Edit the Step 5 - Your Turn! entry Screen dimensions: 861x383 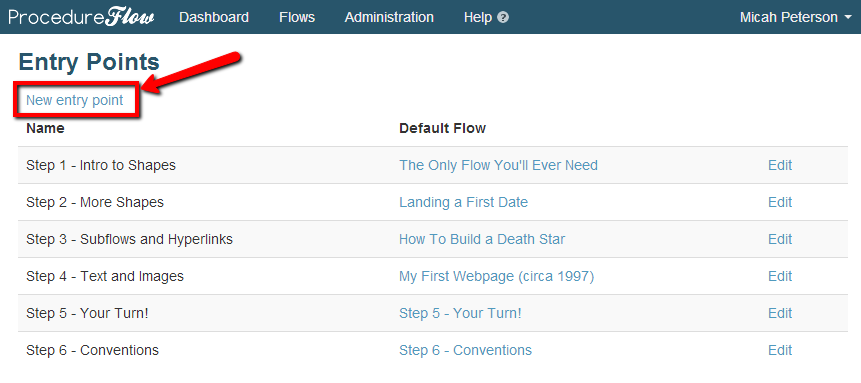[780, 313]
